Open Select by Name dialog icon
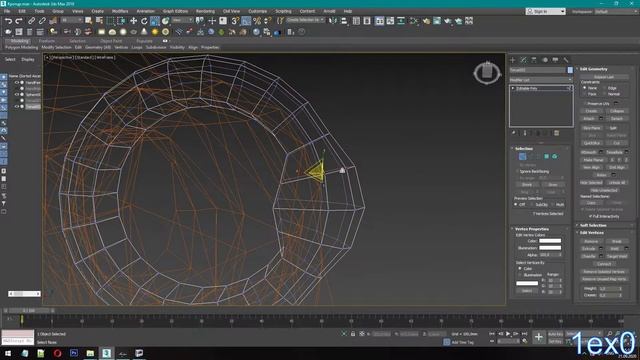640x360 pixels. pos(99,20)
